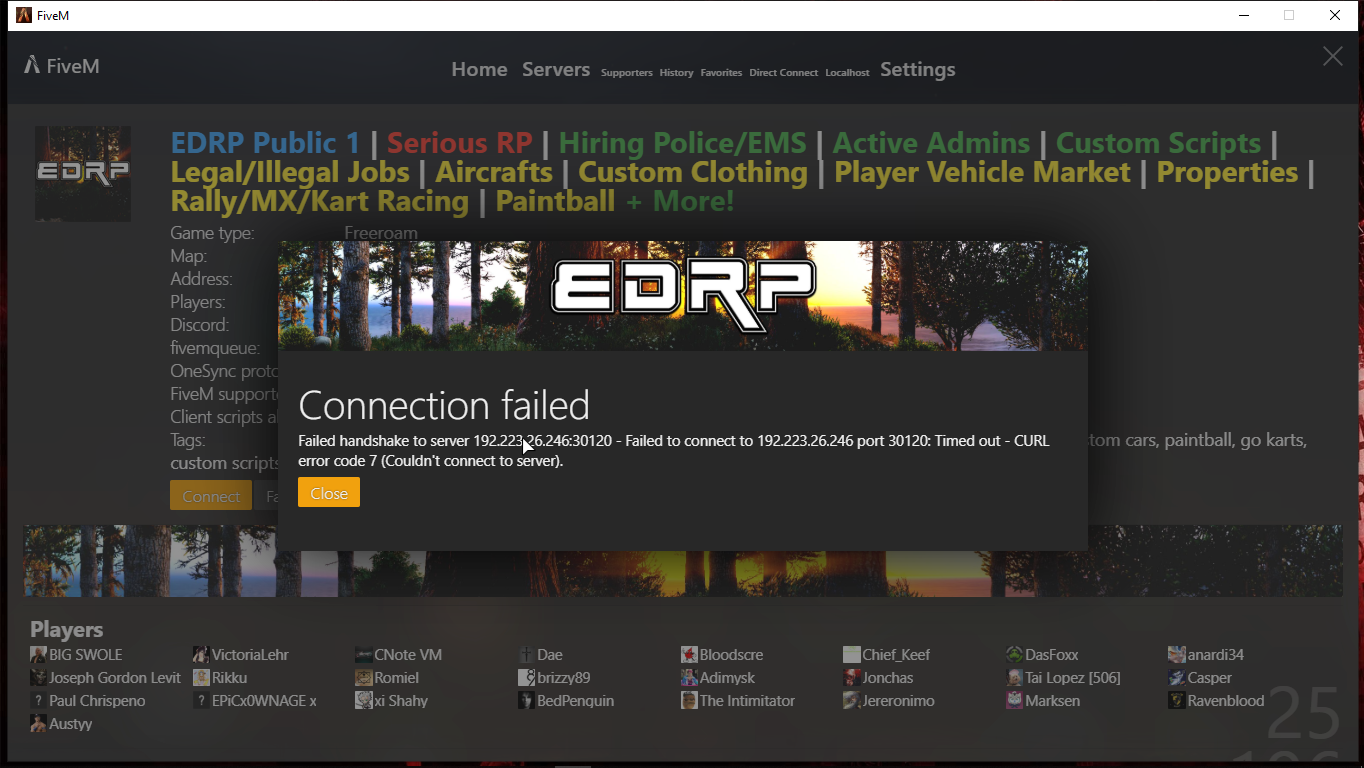Click The Intimitator player avatar
This screenshot has width=1364, height=768.
click(x=689, y=701)
